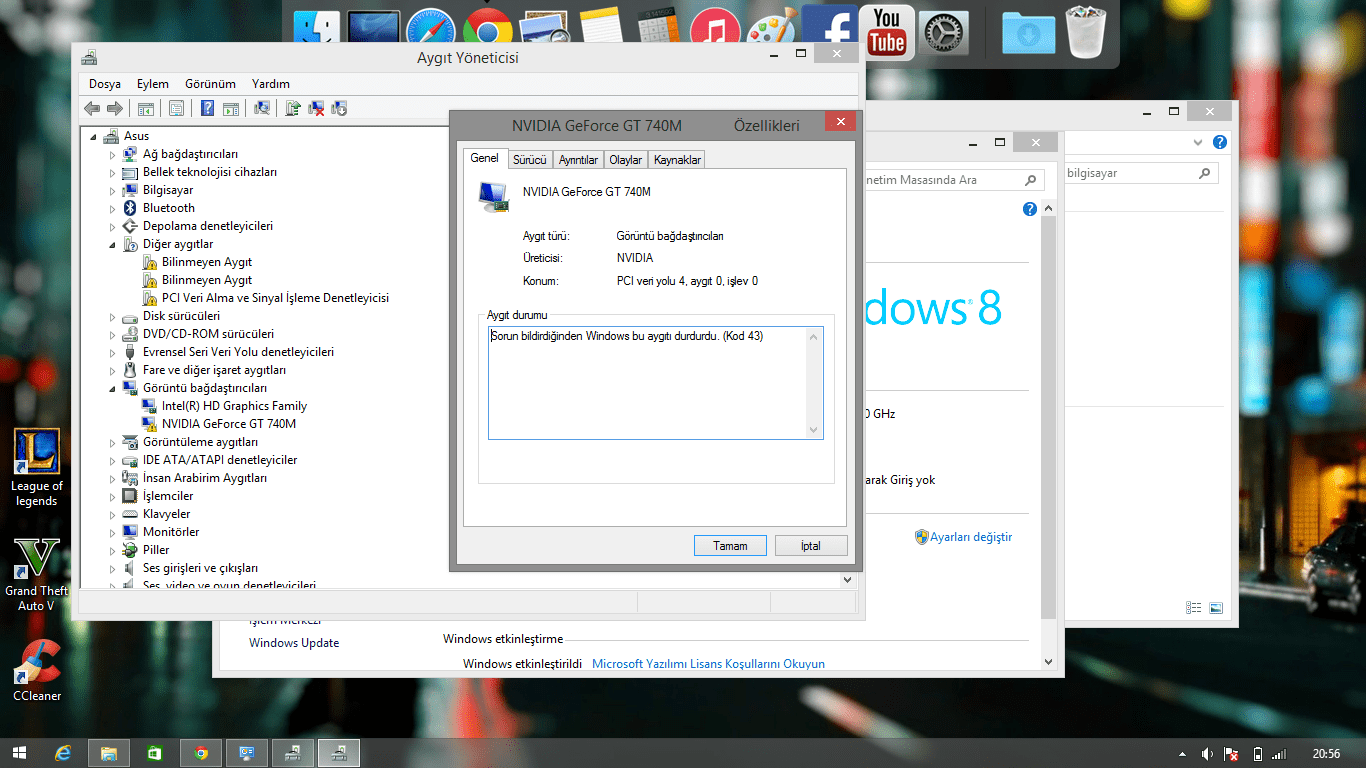Open System Preferences gear in the dock

click(943, 34)
